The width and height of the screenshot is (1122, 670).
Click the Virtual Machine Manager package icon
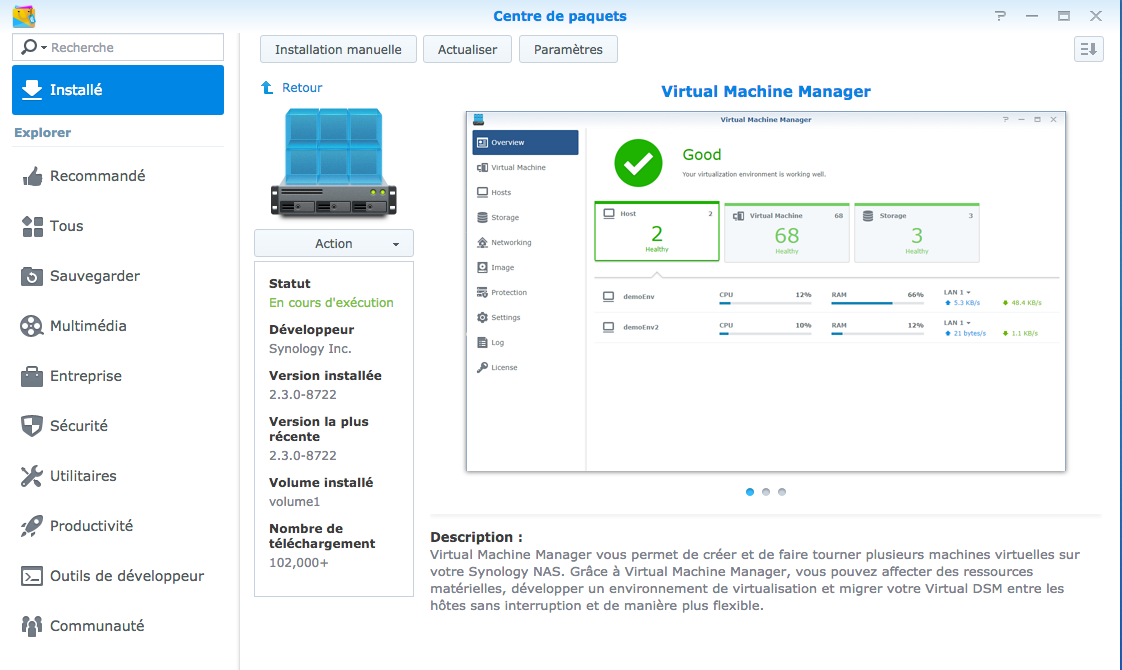tap(333, 162)
